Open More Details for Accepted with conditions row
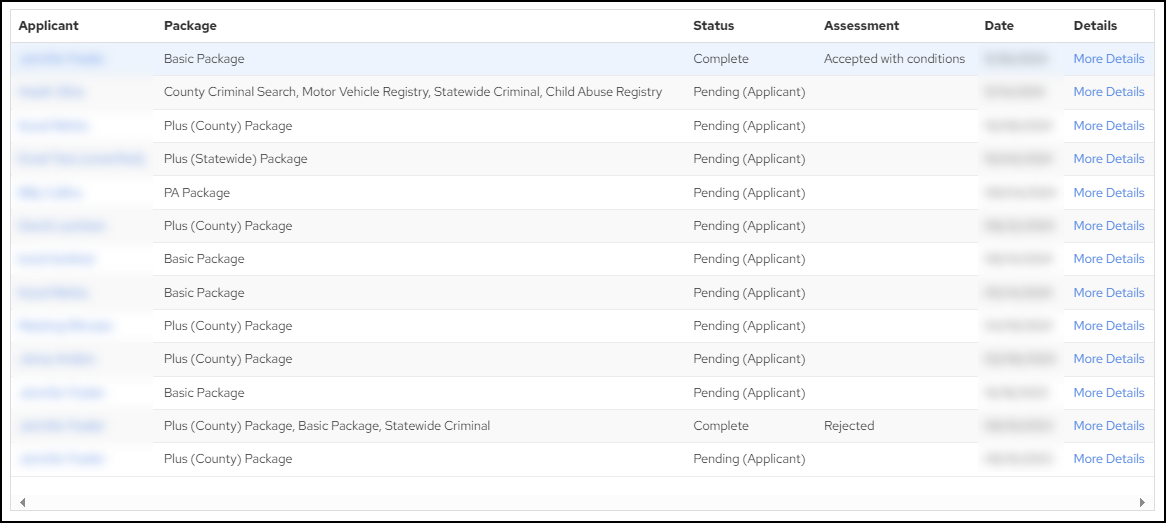1166x523 pixels. pyautogui.click(x=1108, y=59)
